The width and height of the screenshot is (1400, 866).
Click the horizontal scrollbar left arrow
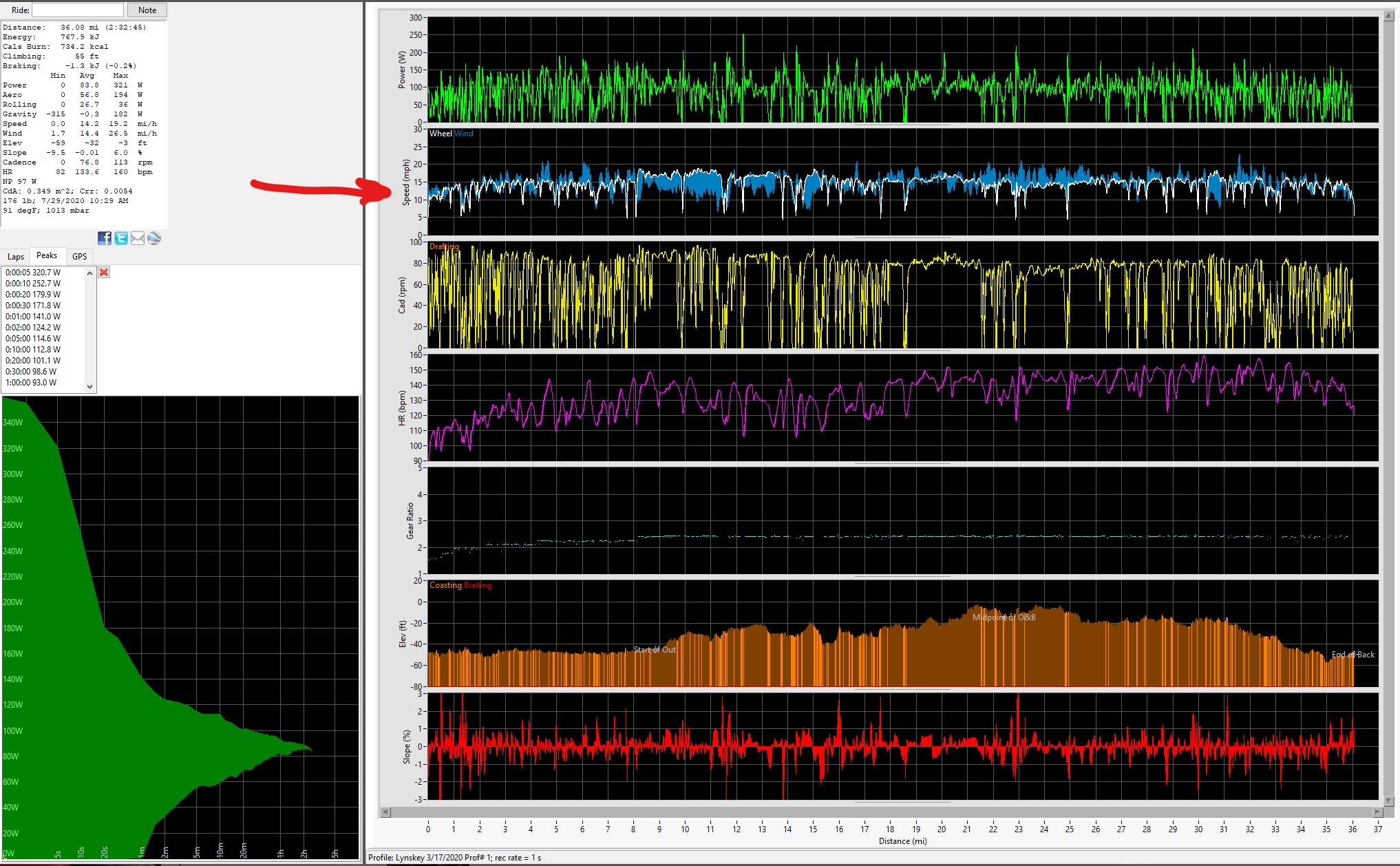(x=385, y=812)
